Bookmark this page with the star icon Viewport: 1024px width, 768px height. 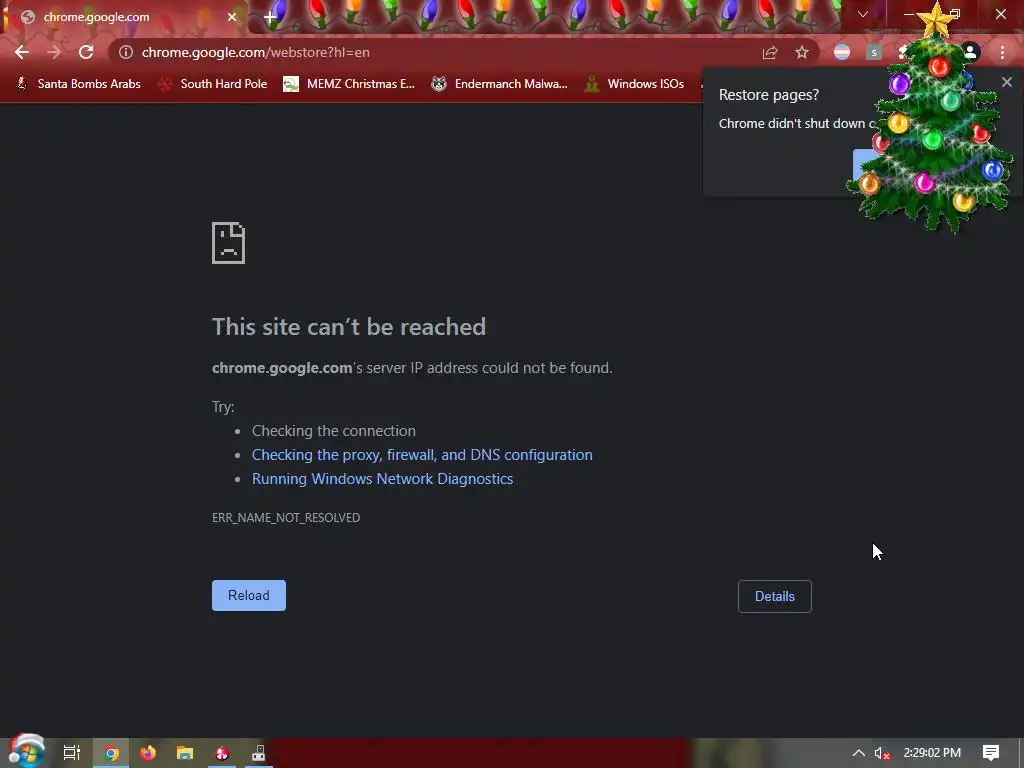coord(802,53)
